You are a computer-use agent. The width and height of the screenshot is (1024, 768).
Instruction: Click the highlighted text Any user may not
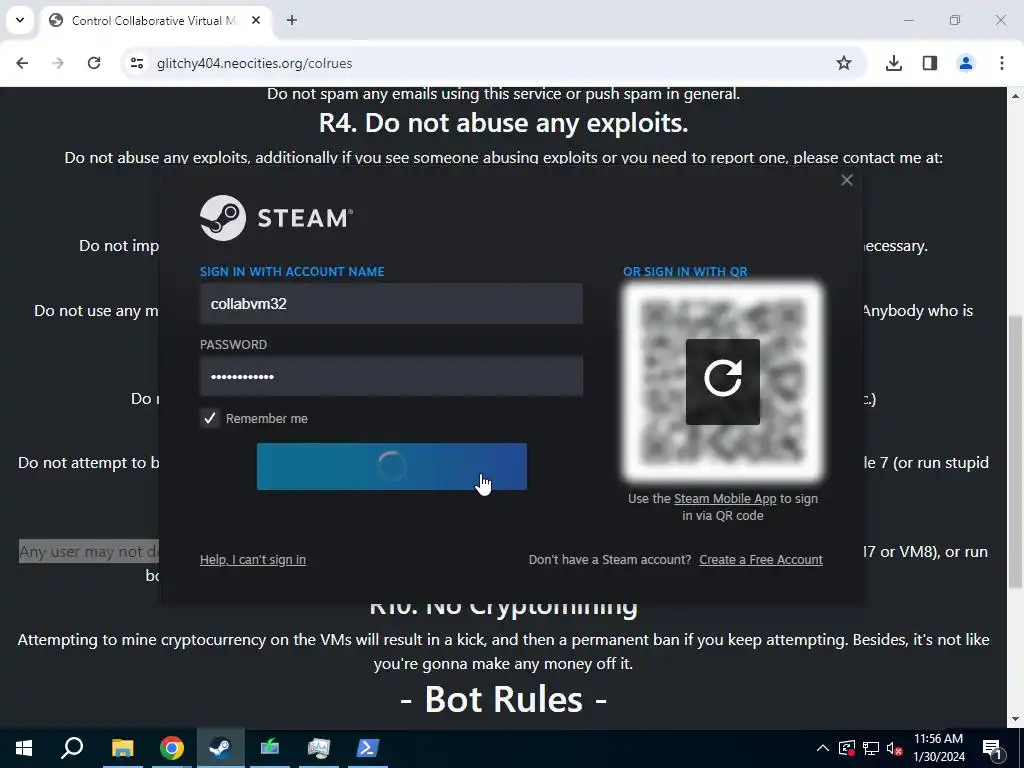tap(89, 552)
